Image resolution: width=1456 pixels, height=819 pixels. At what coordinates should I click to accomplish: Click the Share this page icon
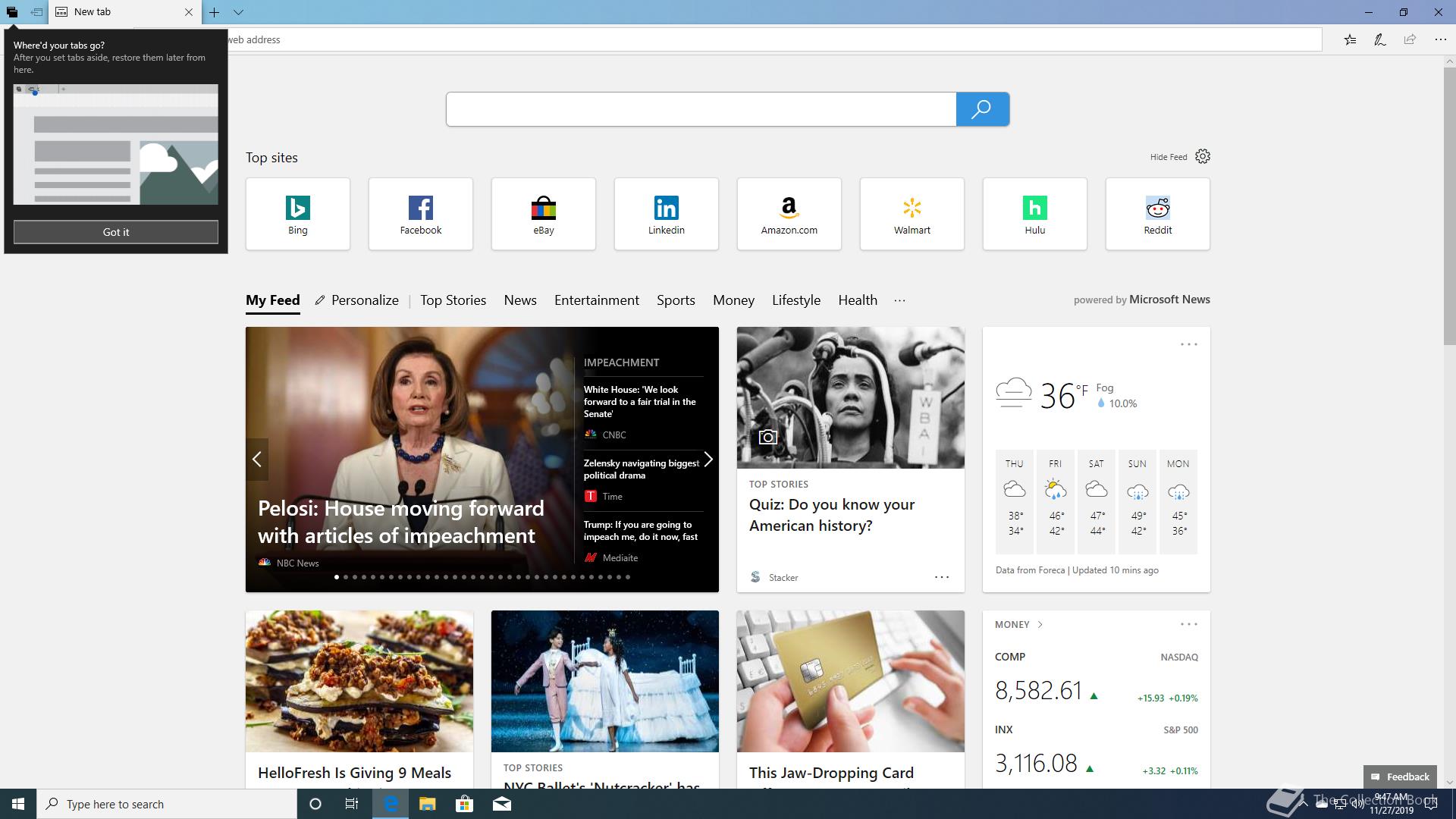click(1410, 39)
